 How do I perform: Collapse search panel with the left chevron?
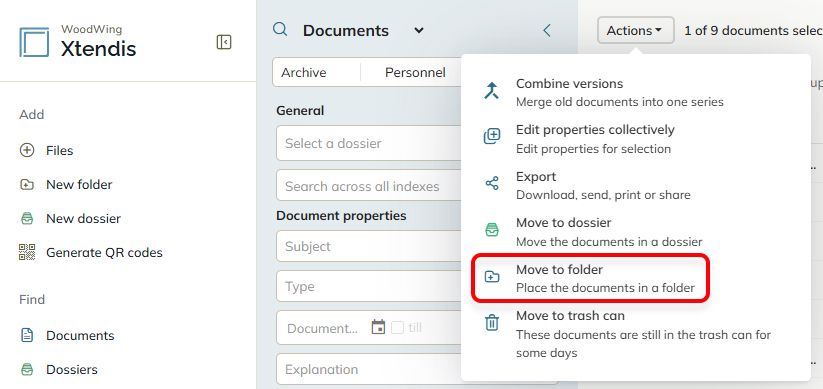point(547,30)
